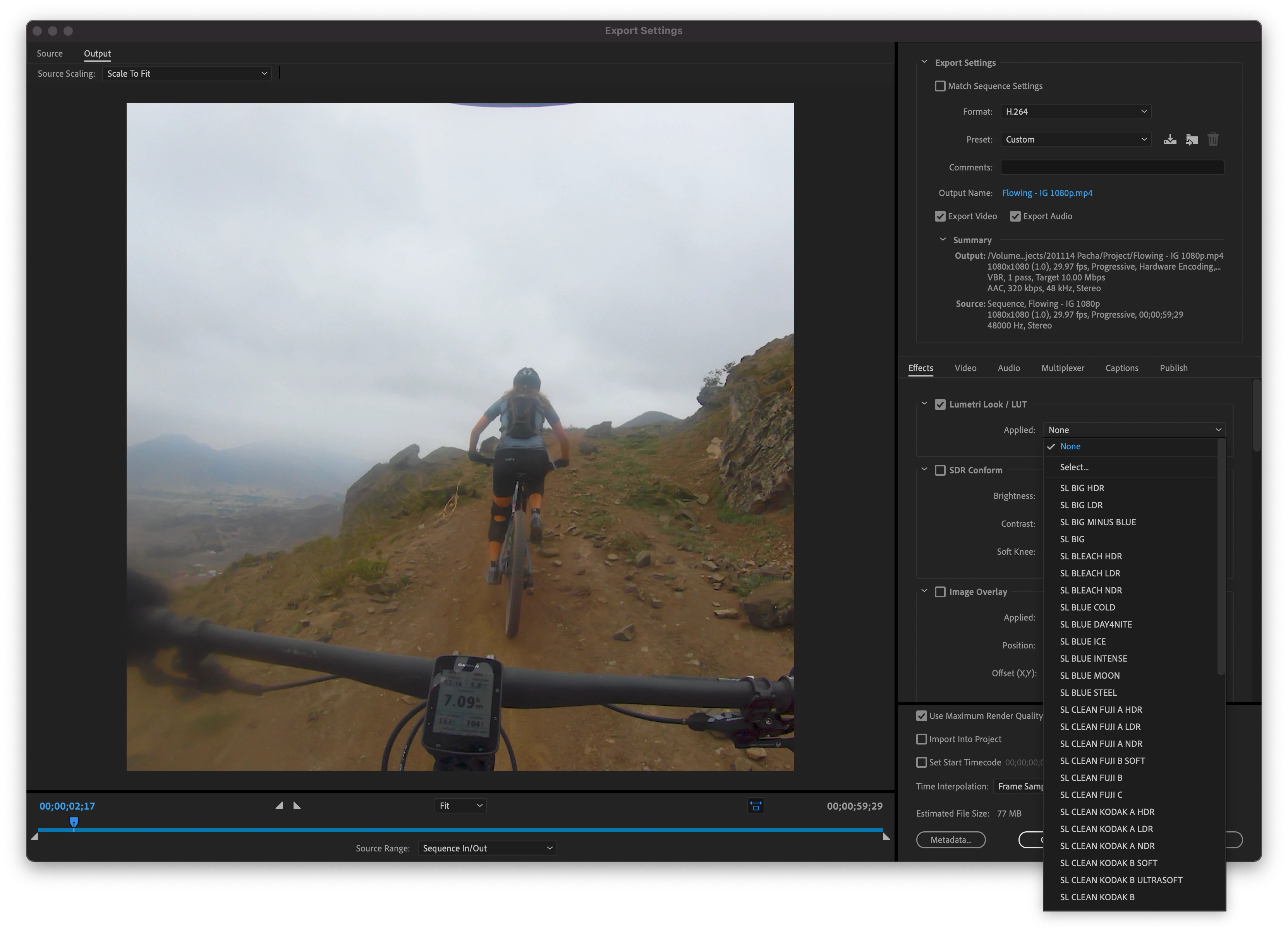Enable the SDR Conform checkbox

pyautogui.click(x=940, y=470)
